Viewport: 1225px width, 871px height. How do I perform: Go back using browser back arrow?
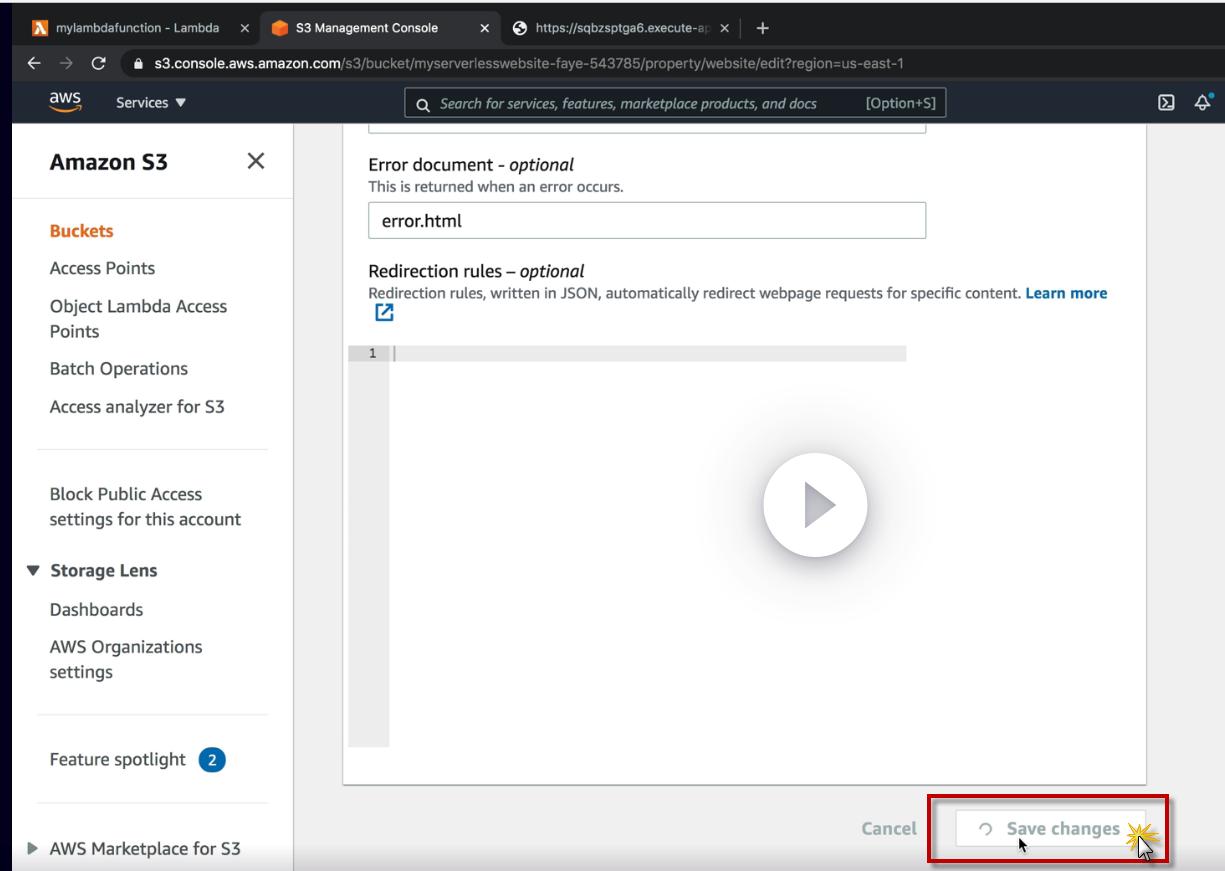coord(34,63)
